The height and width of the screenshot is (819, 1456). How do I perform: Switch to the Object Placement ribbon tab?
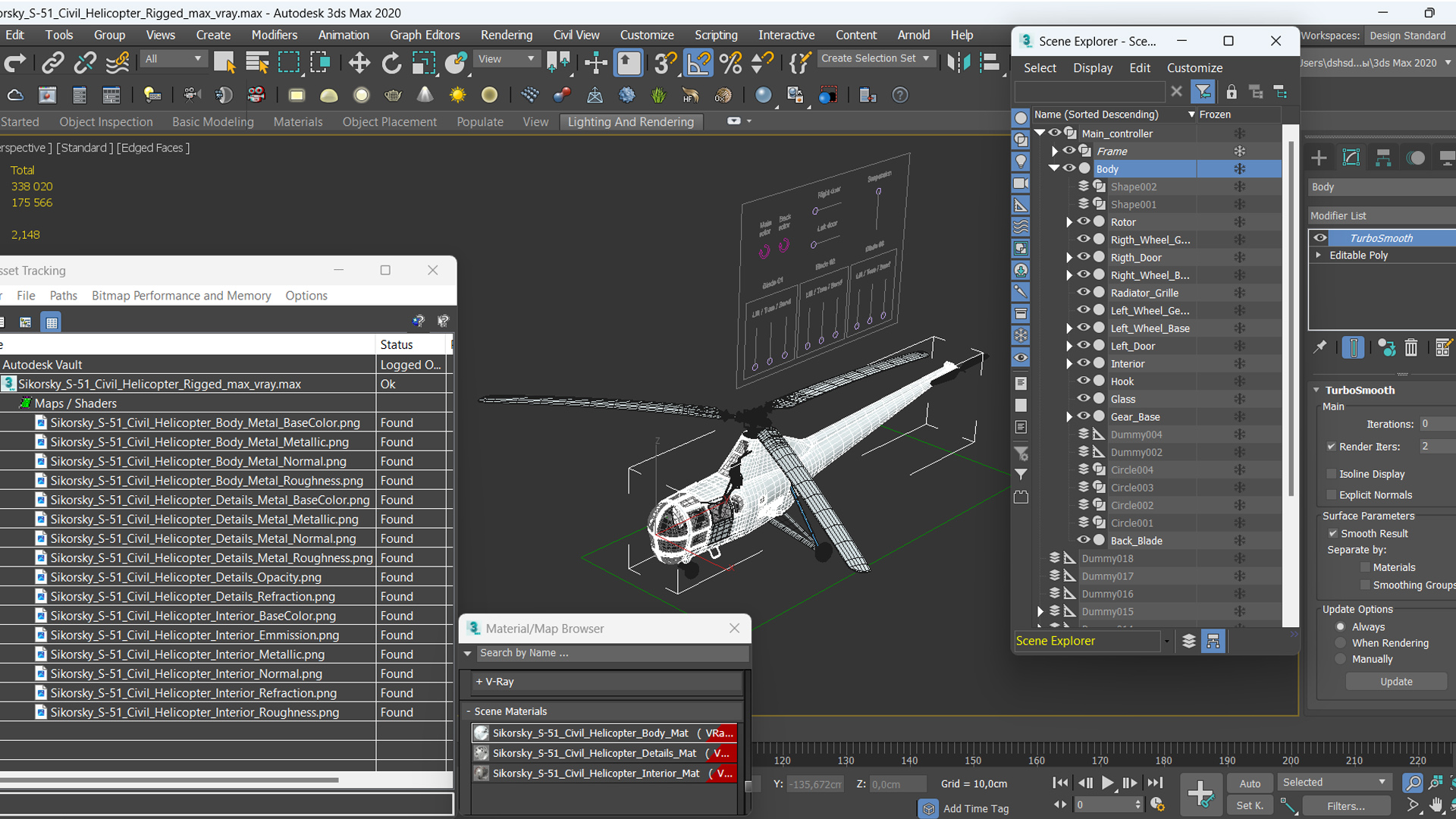389,122
